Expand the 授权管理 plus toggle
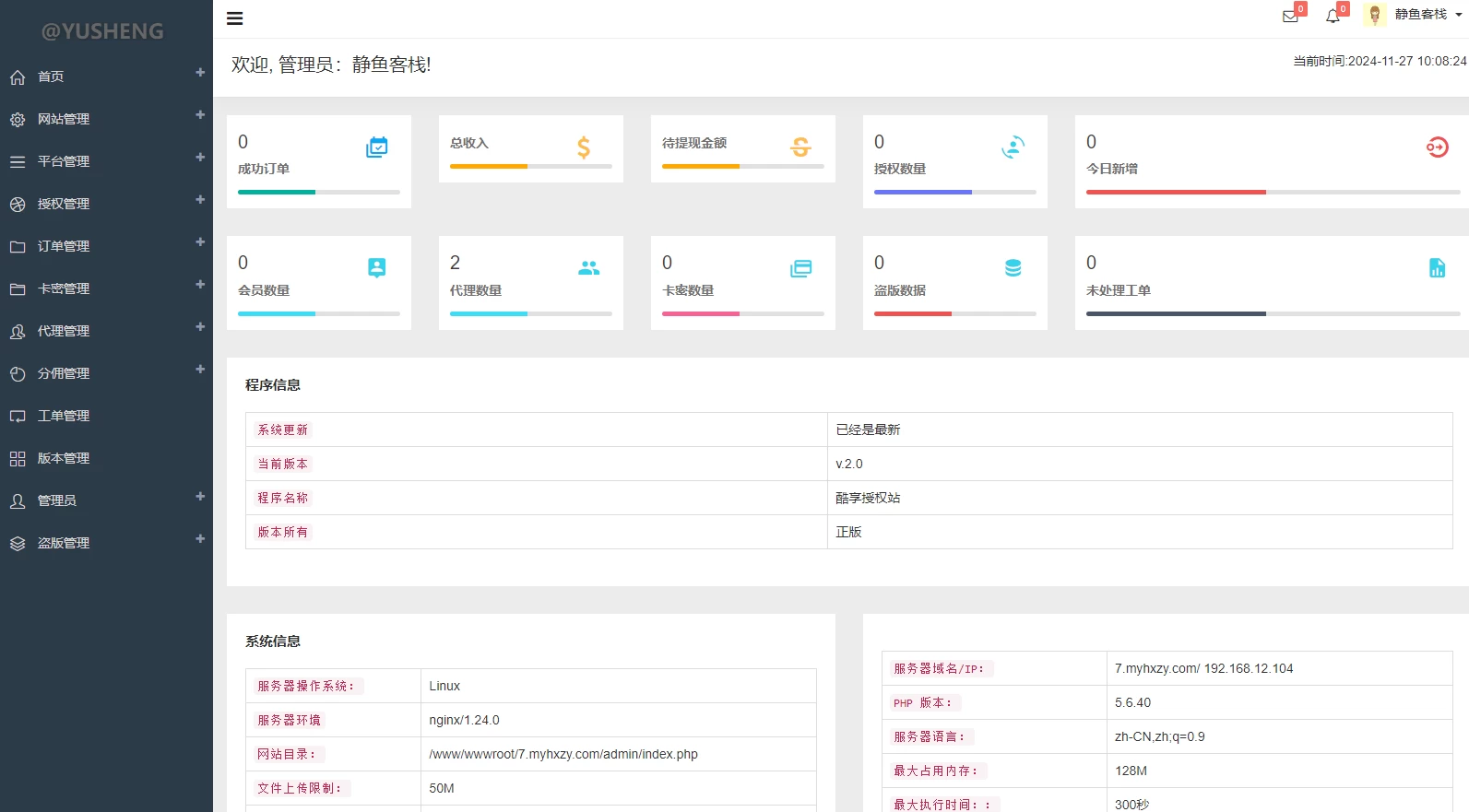This screenshot has height=812, width=1469. pyautogui.click(x=200, y=200)
